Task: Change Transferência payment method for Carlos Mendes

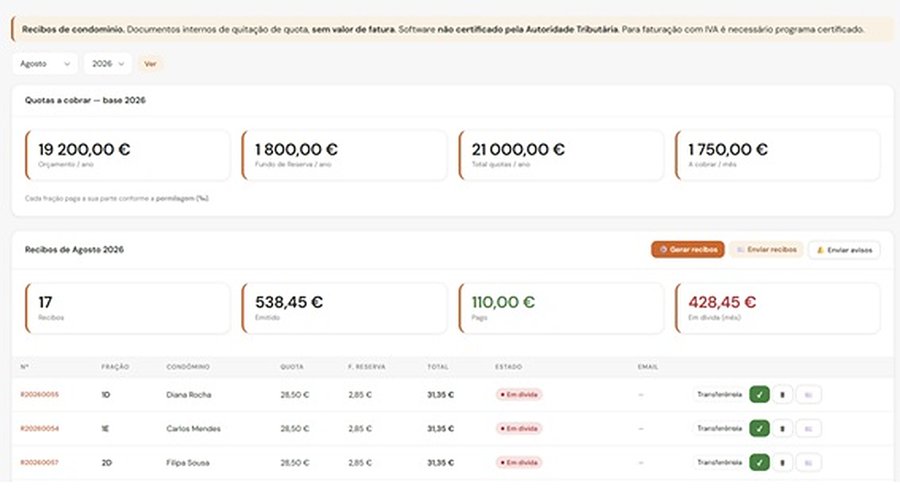Action: [x=719, y=429]
